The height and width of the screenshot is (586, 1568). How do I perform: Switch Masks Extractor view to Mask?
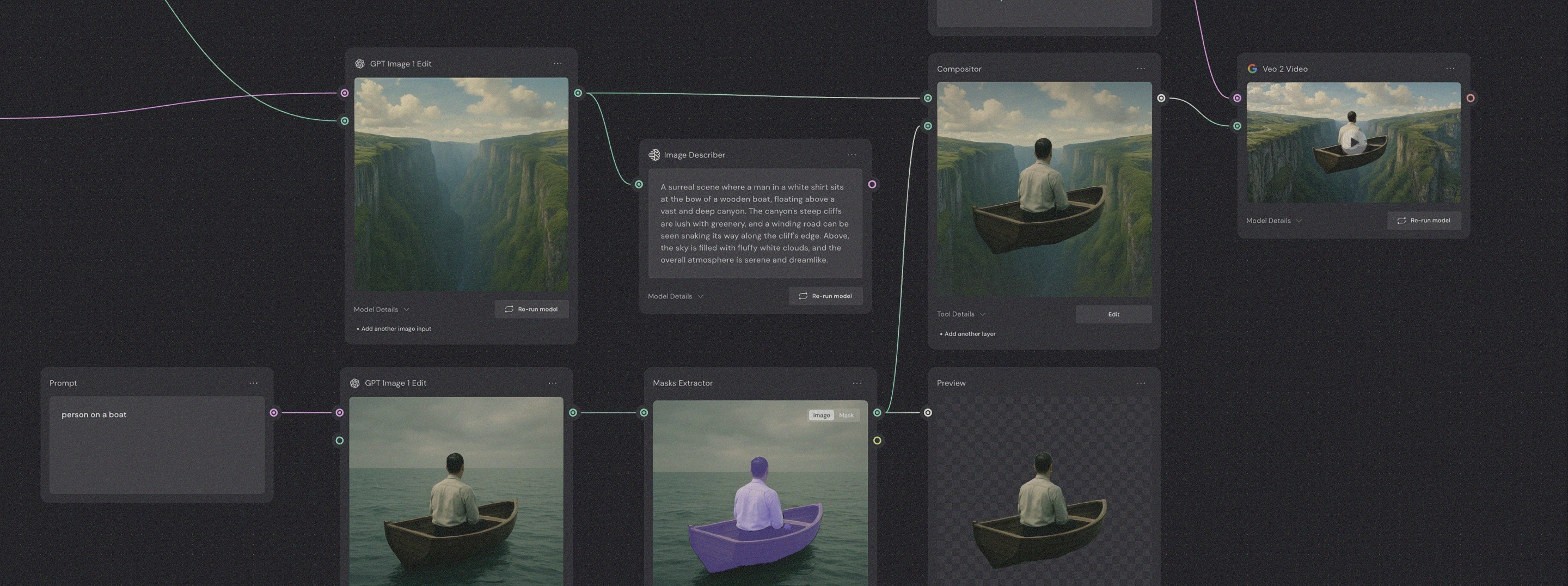(x=846, y=416)
